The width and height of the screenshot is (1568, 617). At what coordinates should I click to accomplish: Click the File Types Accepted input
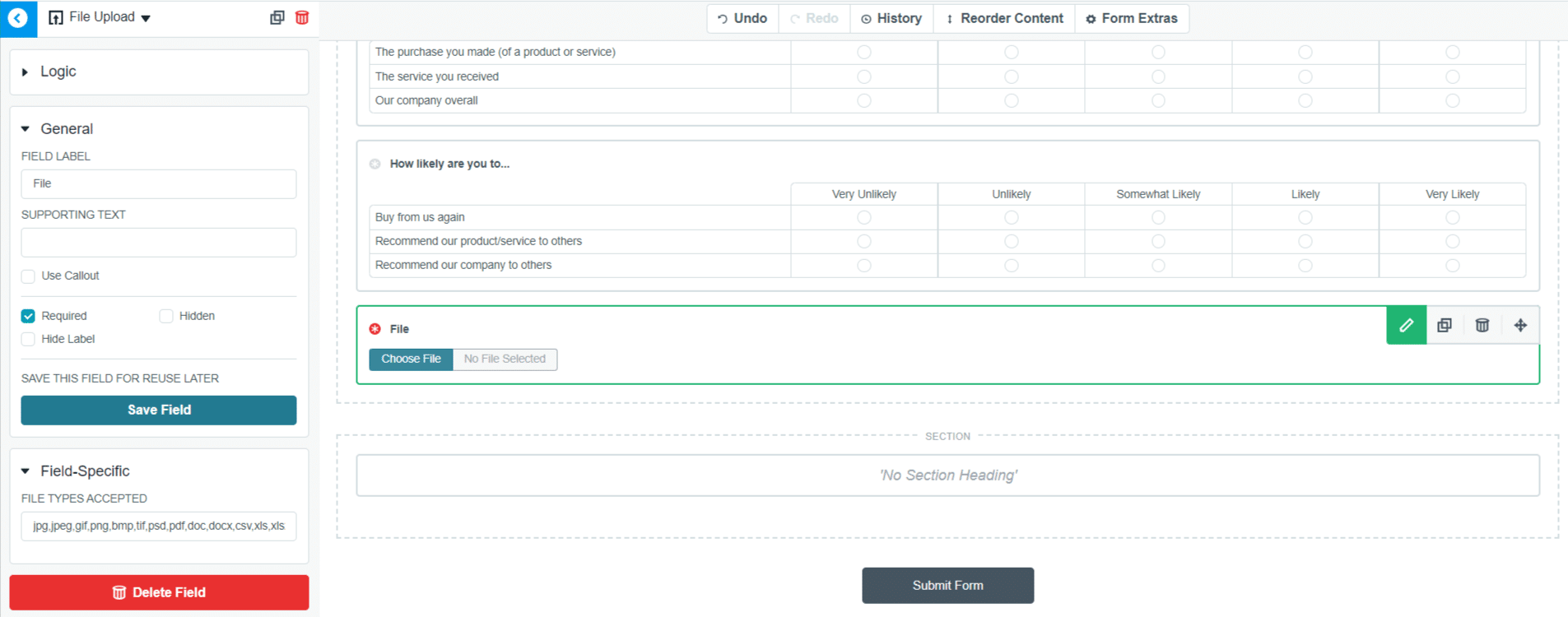point(159,527)
